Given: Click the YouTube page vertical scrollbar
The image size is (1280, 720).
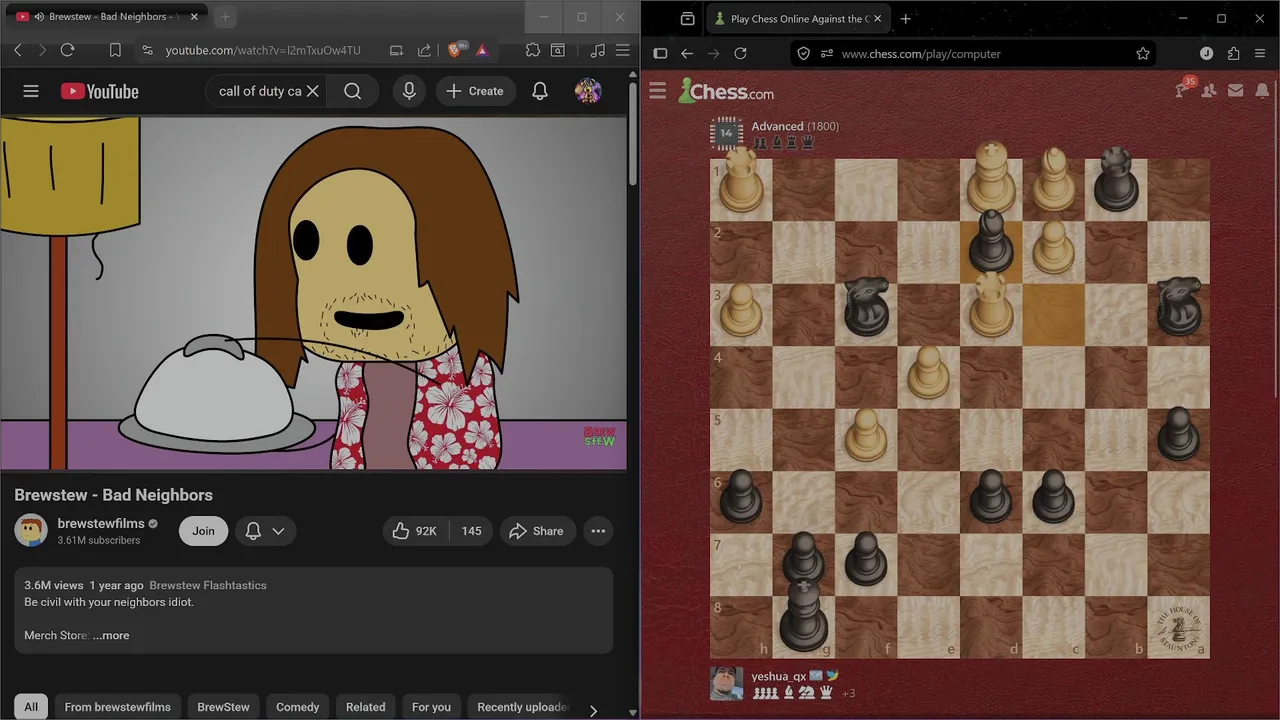Looking at the screenshot, I should (x=633, y=133).
